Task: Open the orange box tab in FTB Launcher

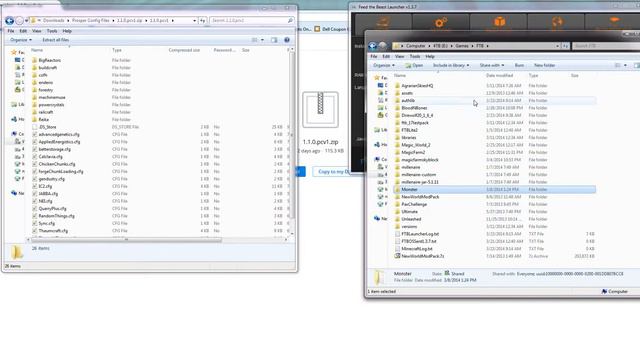Action: [x=499, y=22]
